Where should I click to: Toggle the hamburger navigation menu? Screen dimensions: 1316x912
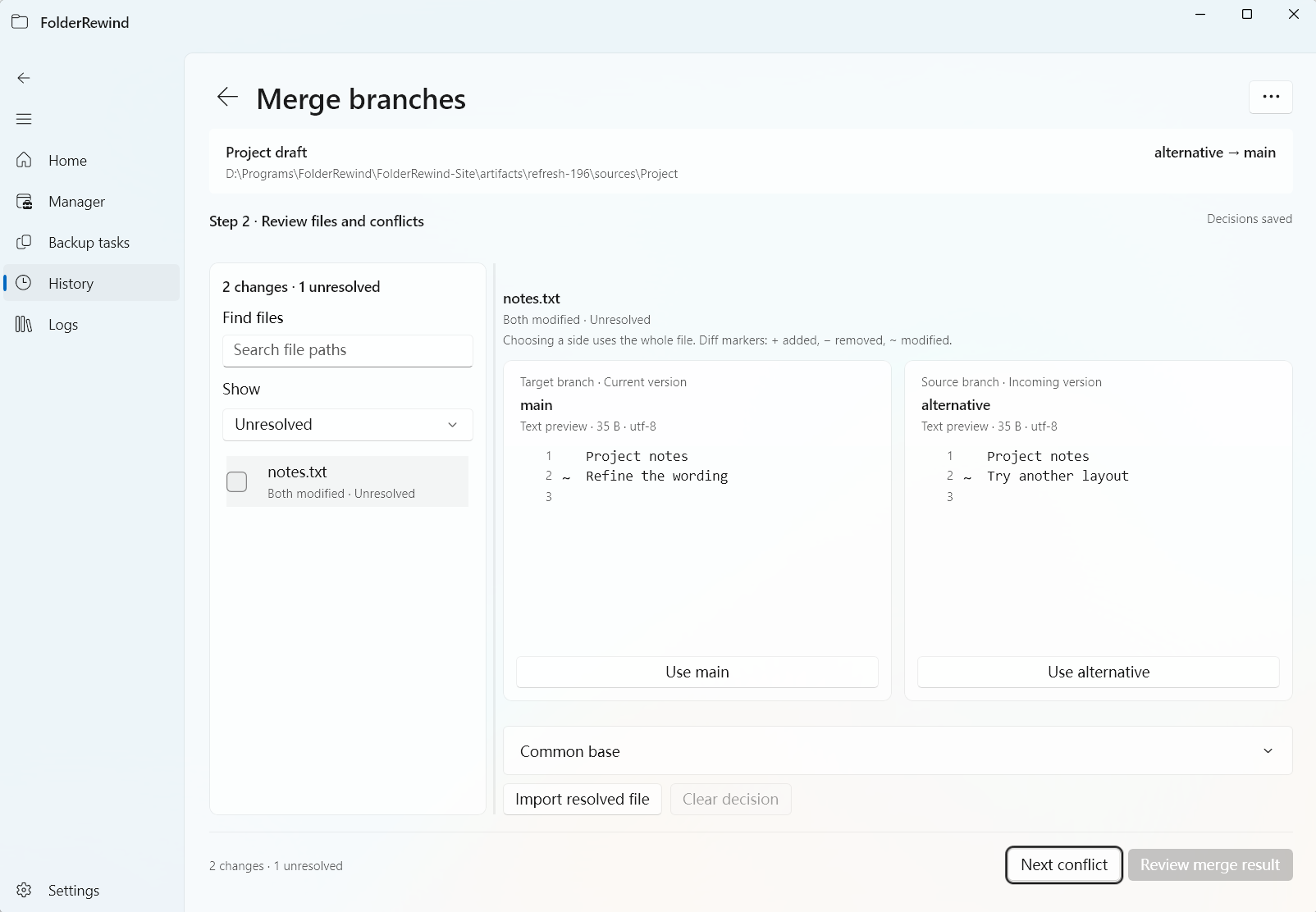[x=24, y=119]
